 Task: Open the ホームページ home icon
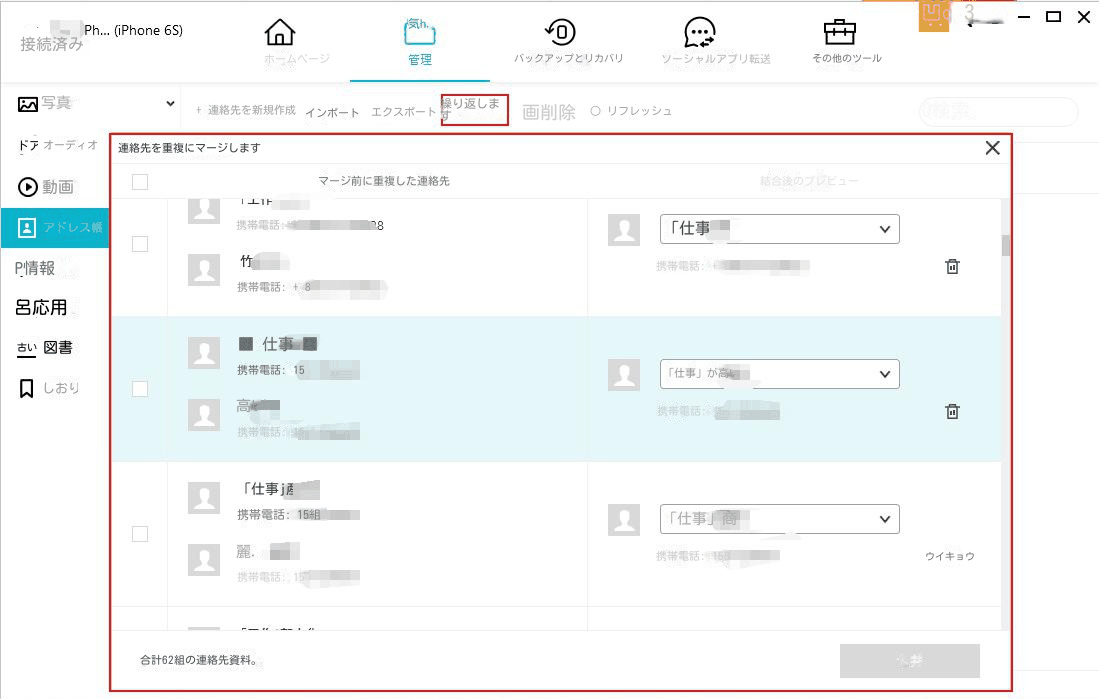280,32
